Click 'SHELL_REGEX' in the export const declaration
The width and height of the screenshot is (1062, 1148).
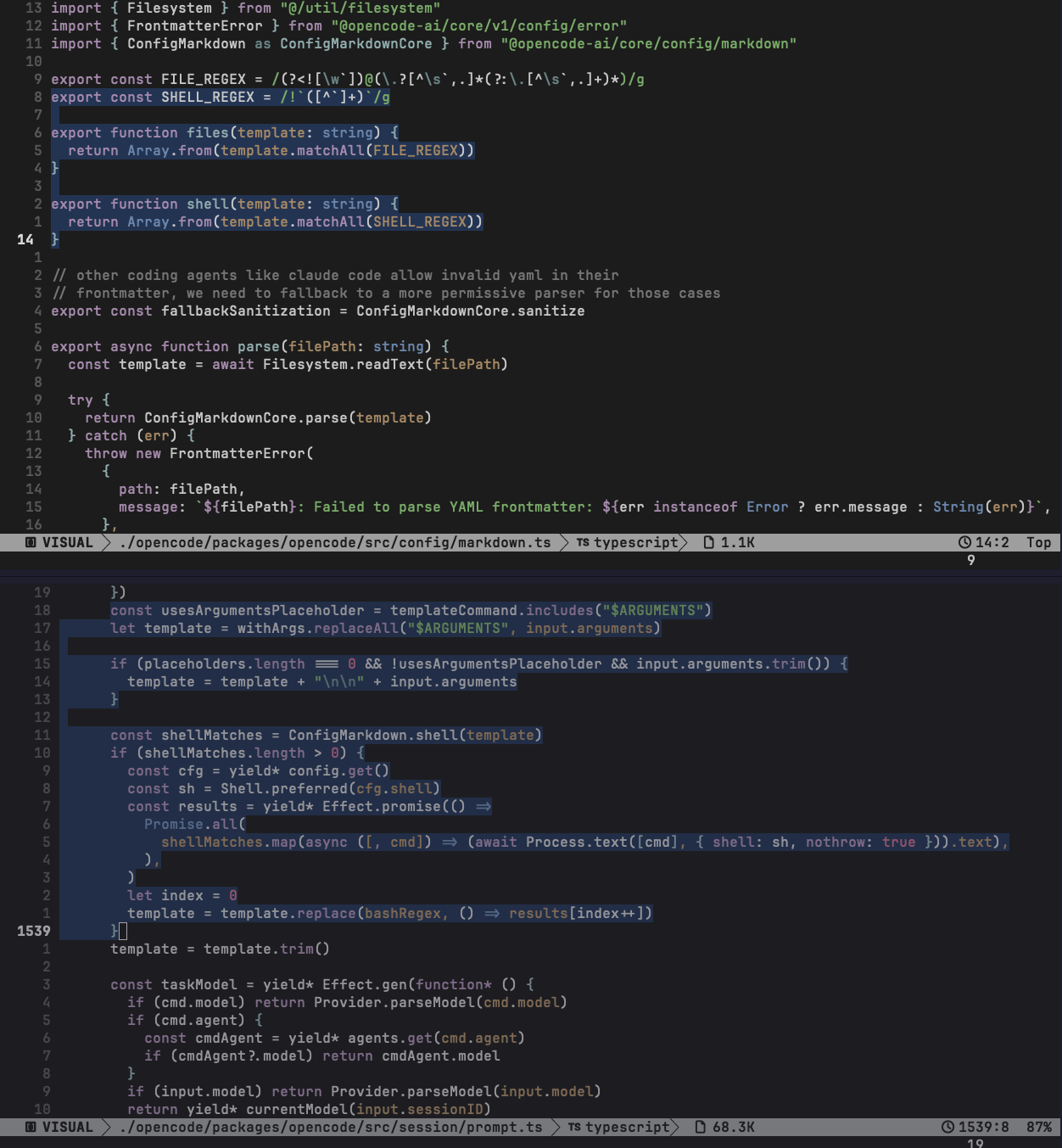[208, 97]
